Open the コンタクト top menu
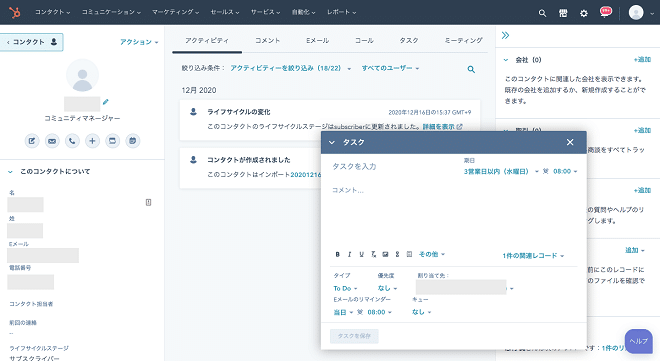Screen dimensions: 660x361 52,12
